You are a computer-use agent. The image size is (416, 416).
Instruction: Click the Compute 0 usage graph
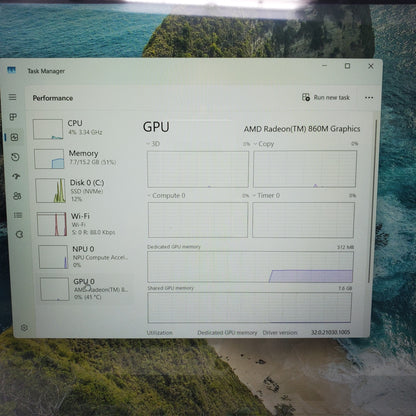pos(198,220)
